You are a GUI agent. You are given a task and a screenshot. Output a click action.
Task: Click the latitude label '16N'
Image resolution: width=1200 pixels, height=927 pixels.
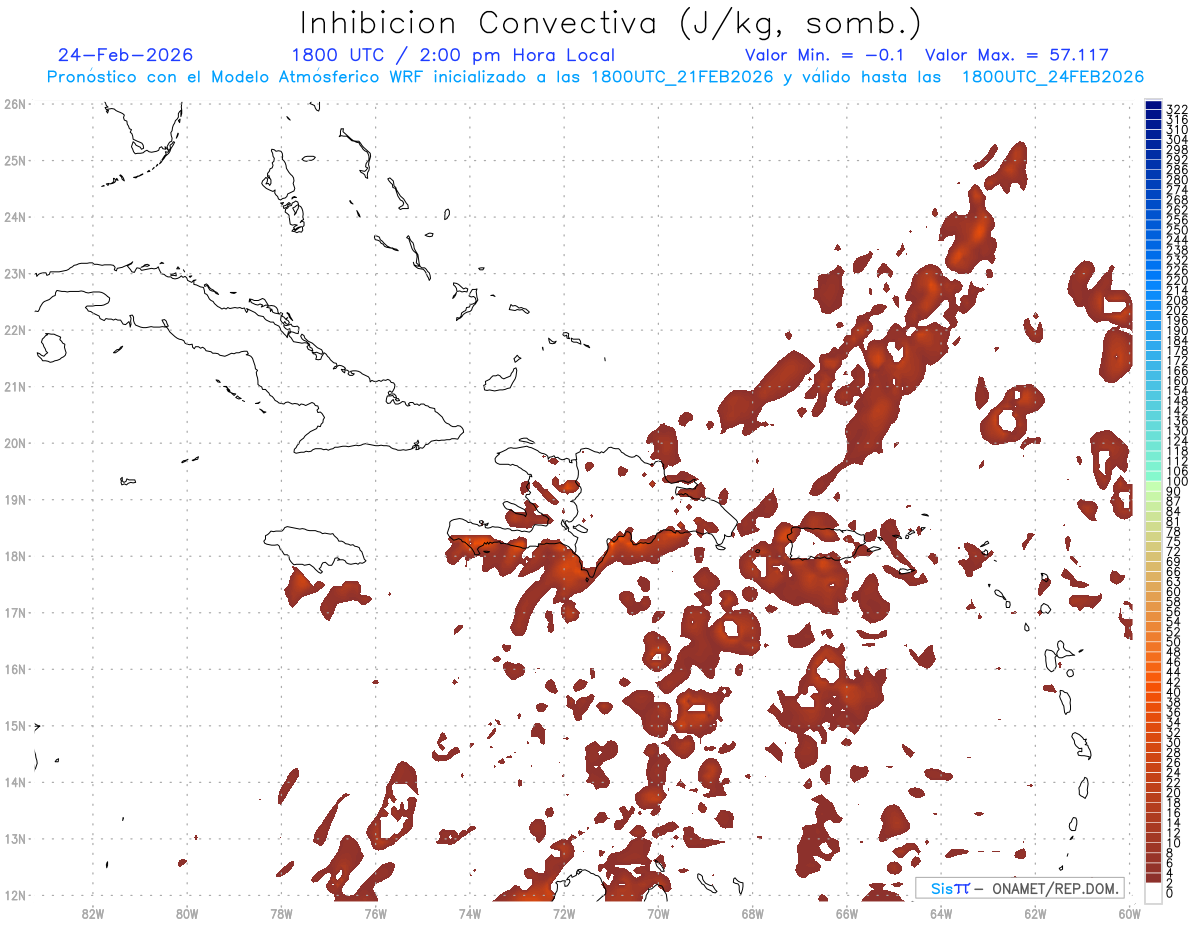click(x=15, y=669)
